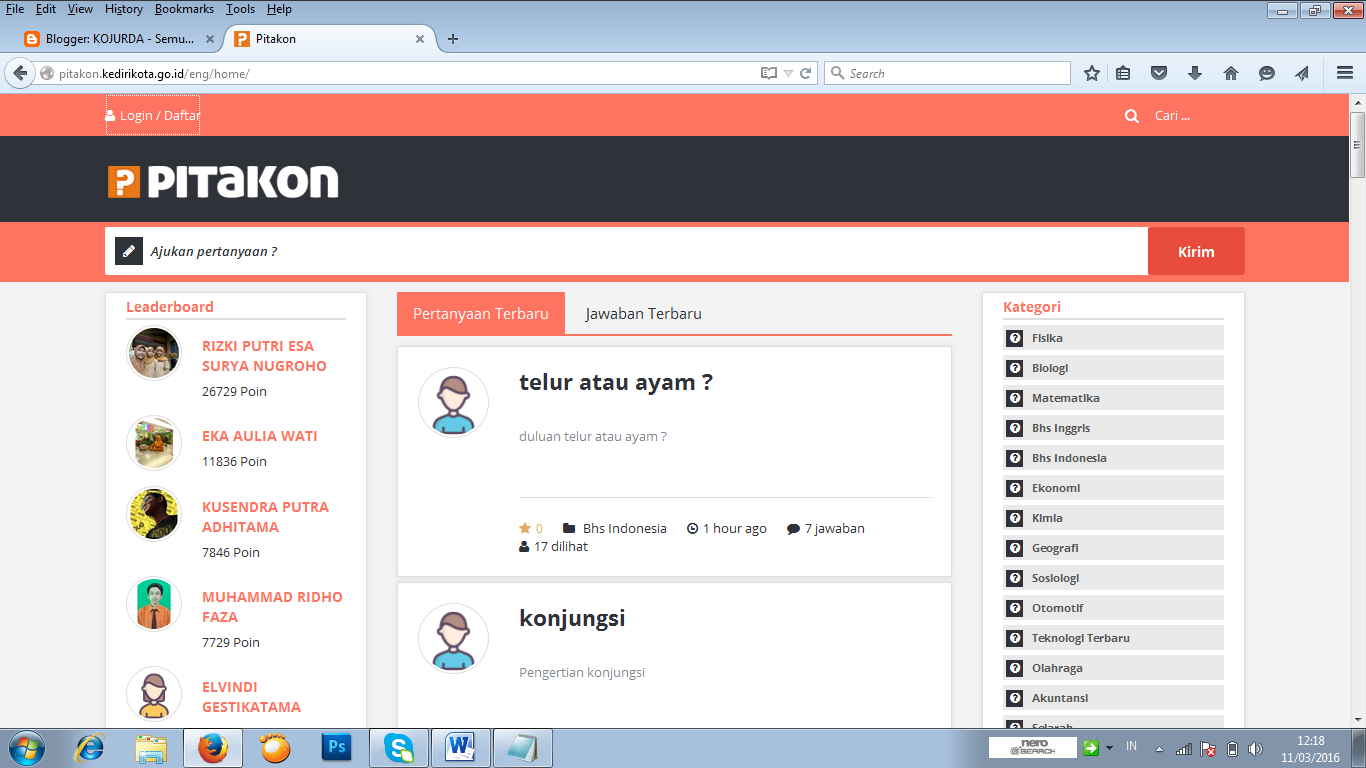This screenshot has height=768, width=1366.
Task: Click the Pitakon logo
Action: point(223,181)
